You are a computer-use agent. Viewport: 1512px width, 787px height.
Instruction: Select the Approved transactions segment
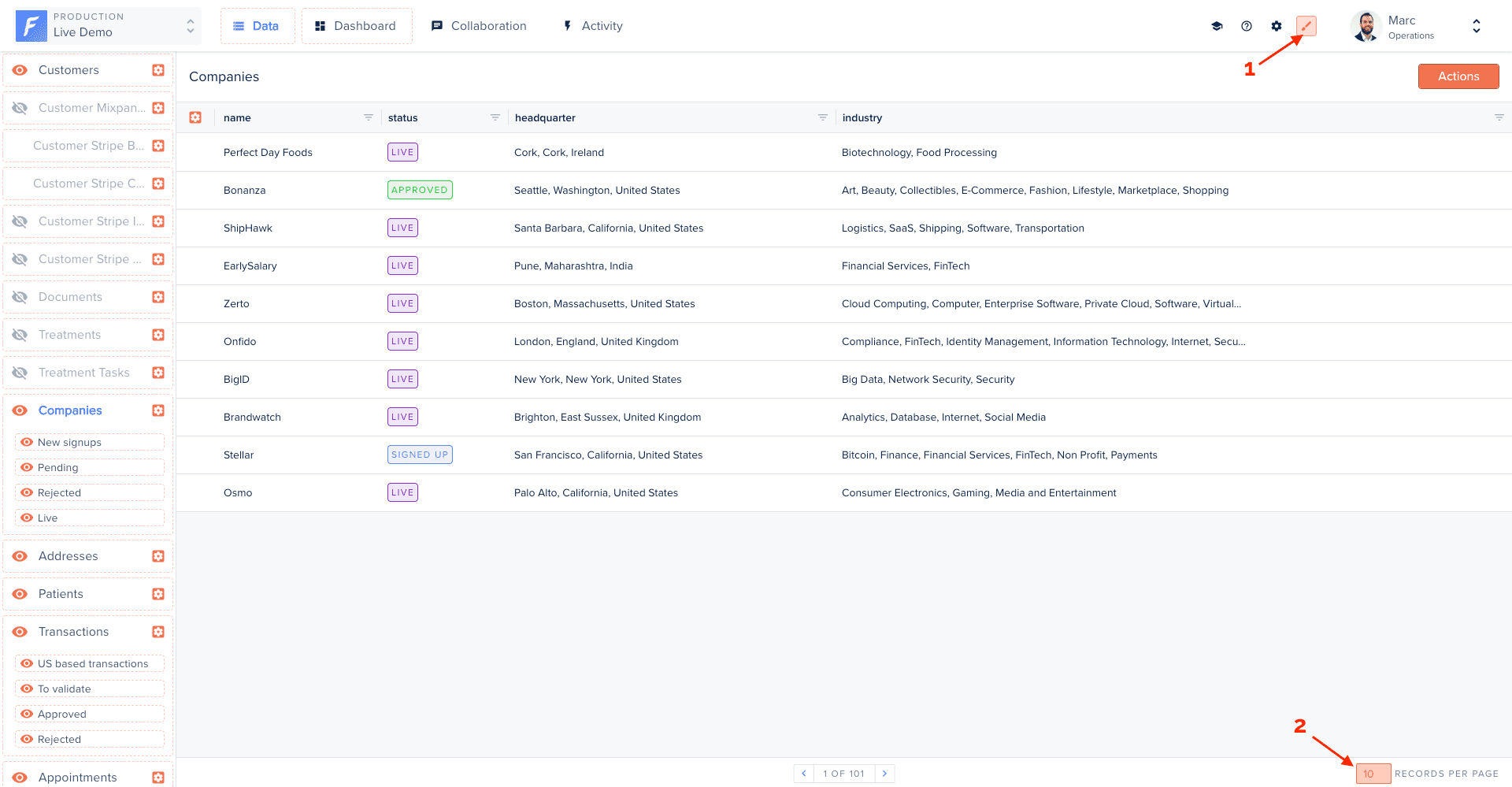tap(62, 714)
